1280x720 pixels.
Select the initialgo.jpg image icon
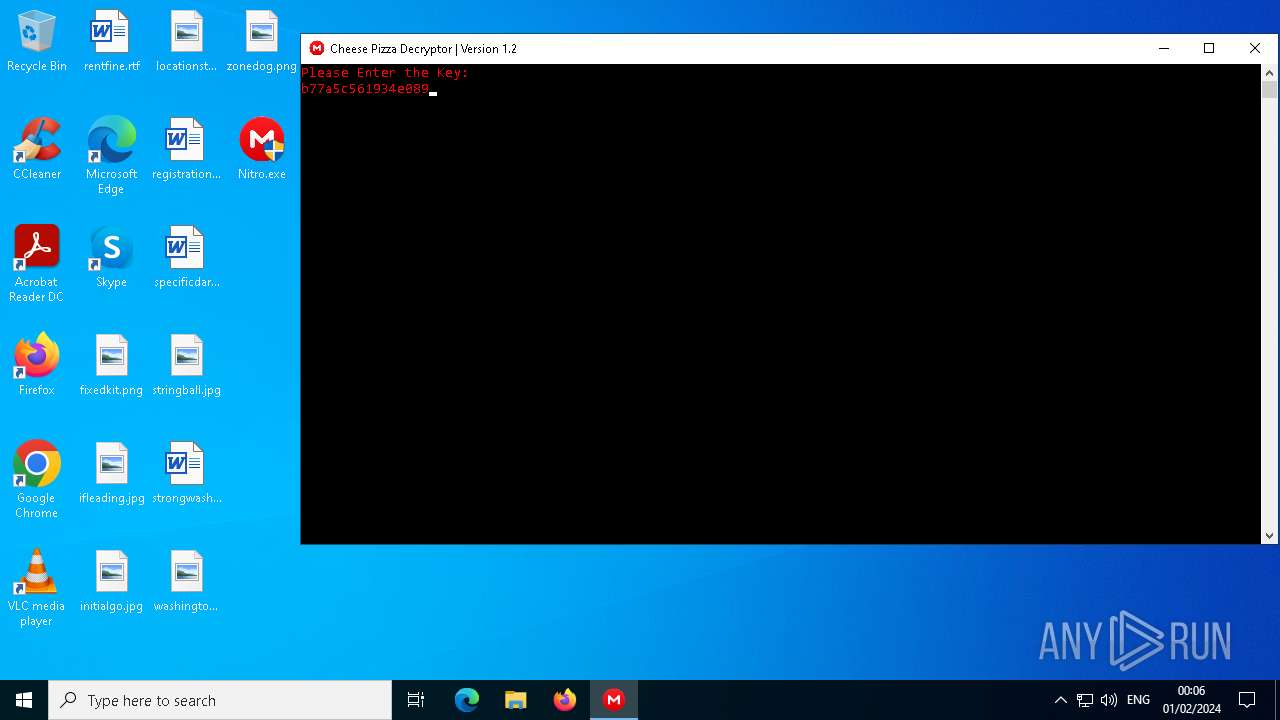point(111,582)
